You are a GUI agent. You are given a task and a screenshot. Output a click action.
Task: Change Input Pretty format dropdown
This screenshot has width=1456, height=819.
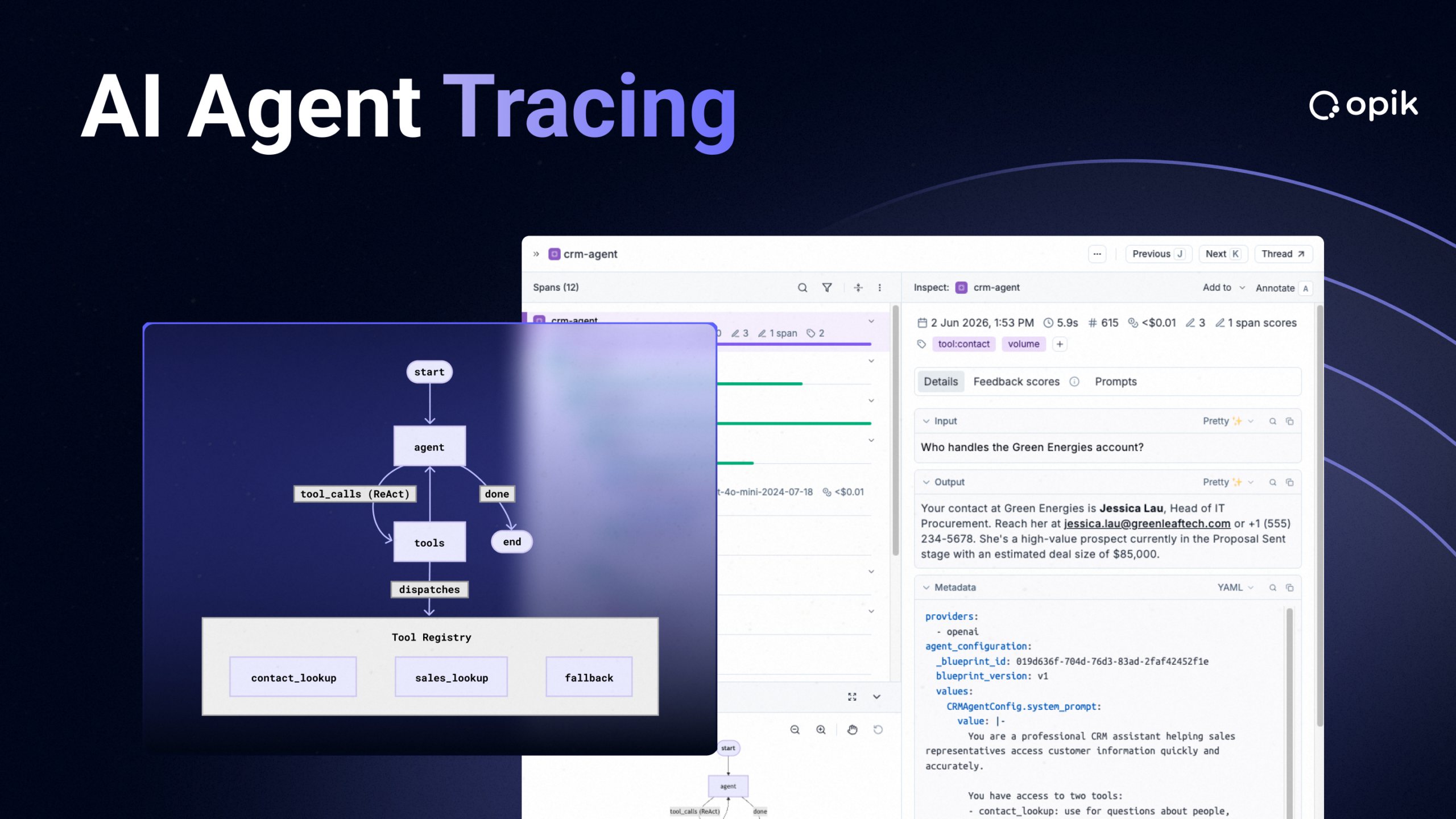1228,421
